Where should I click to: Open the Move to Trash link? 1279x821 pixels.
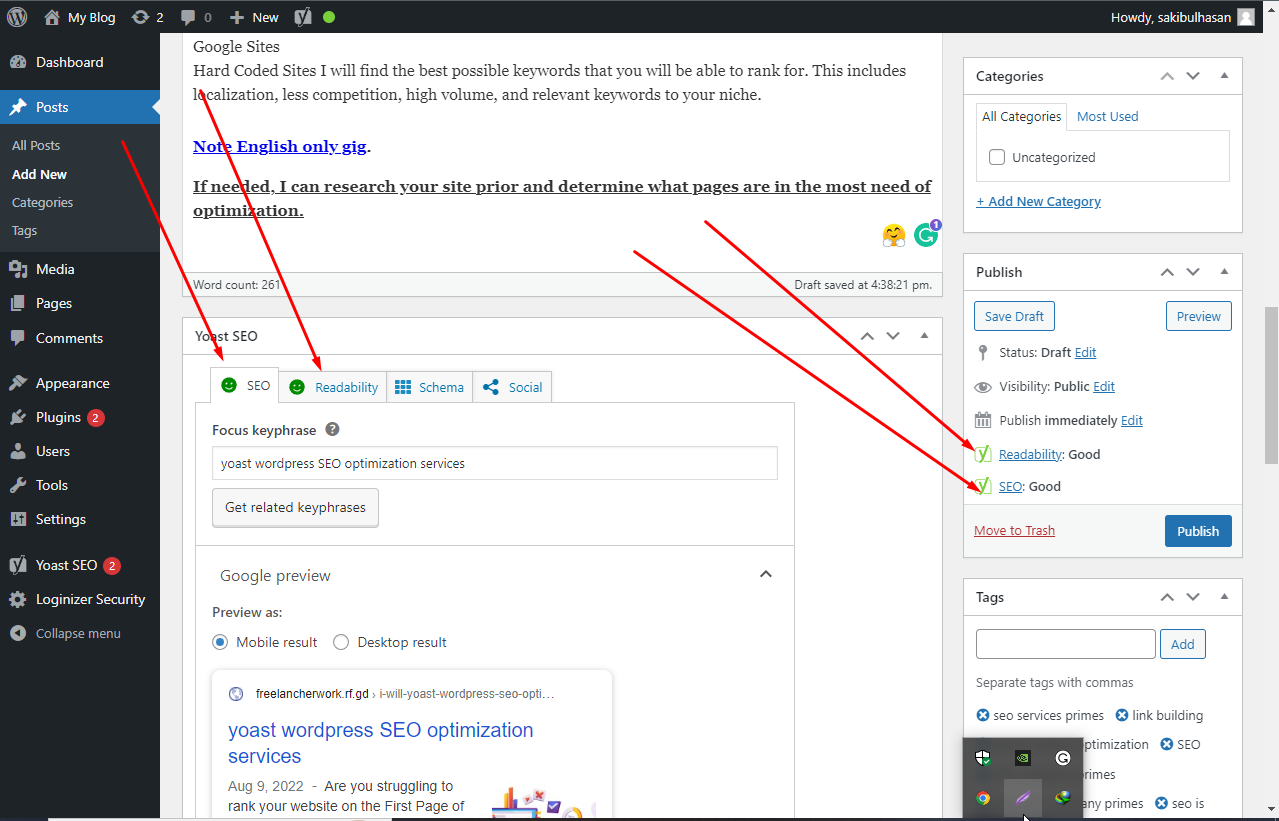[x=1014, y=531]
